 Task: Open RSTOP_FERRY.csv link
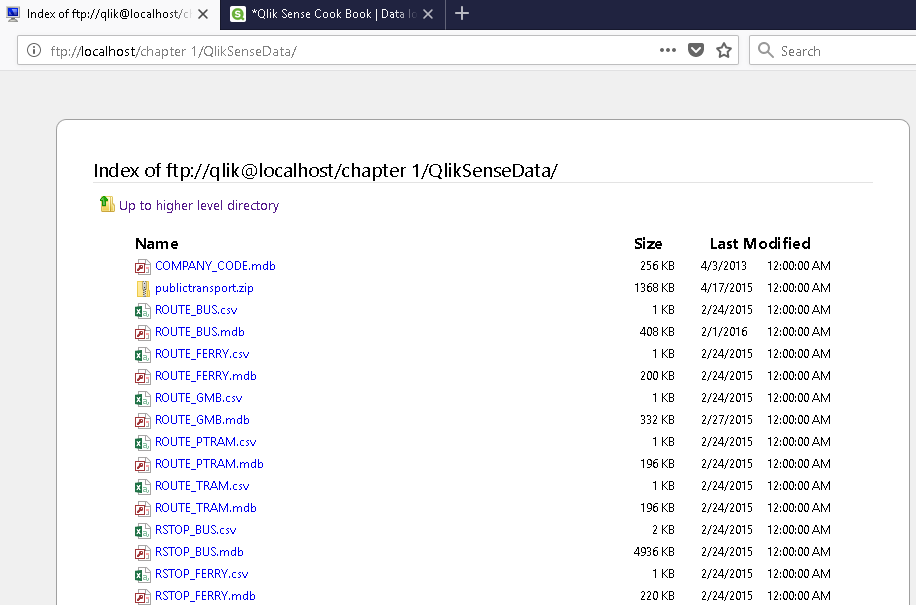[201, 574]
